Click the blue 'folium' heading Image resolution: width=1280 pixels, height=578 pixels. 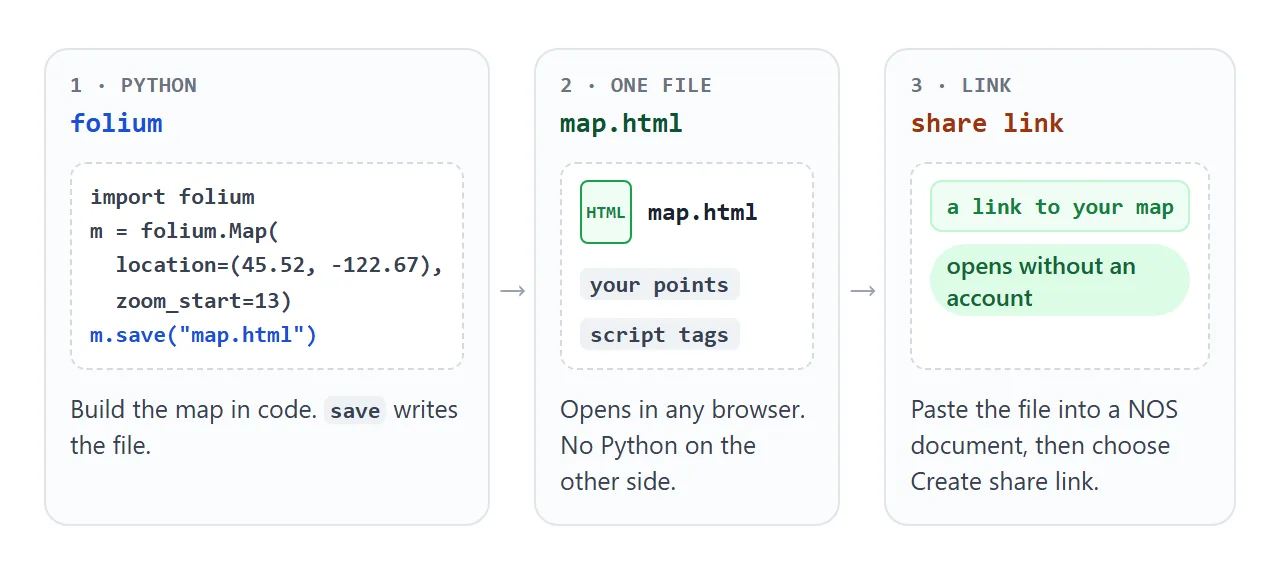[116, 123]
